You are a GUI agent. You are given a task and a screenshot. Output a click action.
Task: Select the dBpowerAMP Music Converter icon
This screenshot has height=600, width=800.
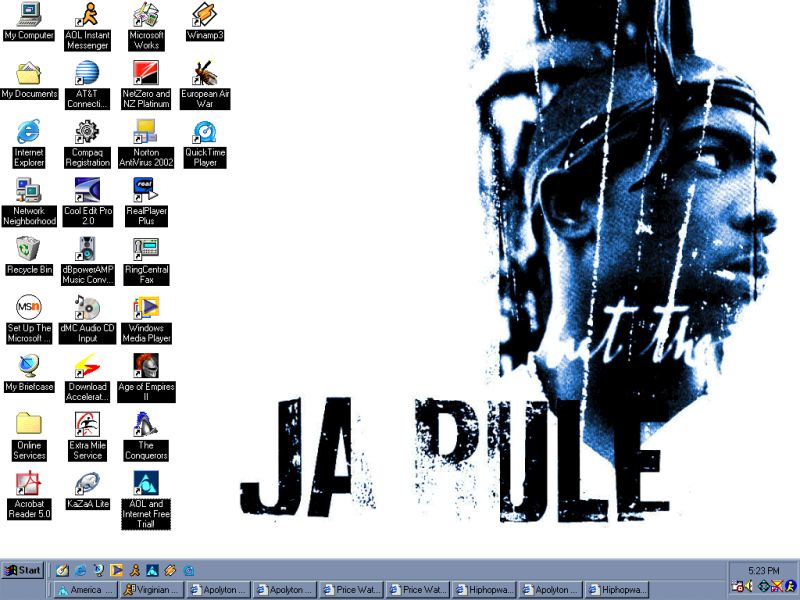[x=87, y=249]
